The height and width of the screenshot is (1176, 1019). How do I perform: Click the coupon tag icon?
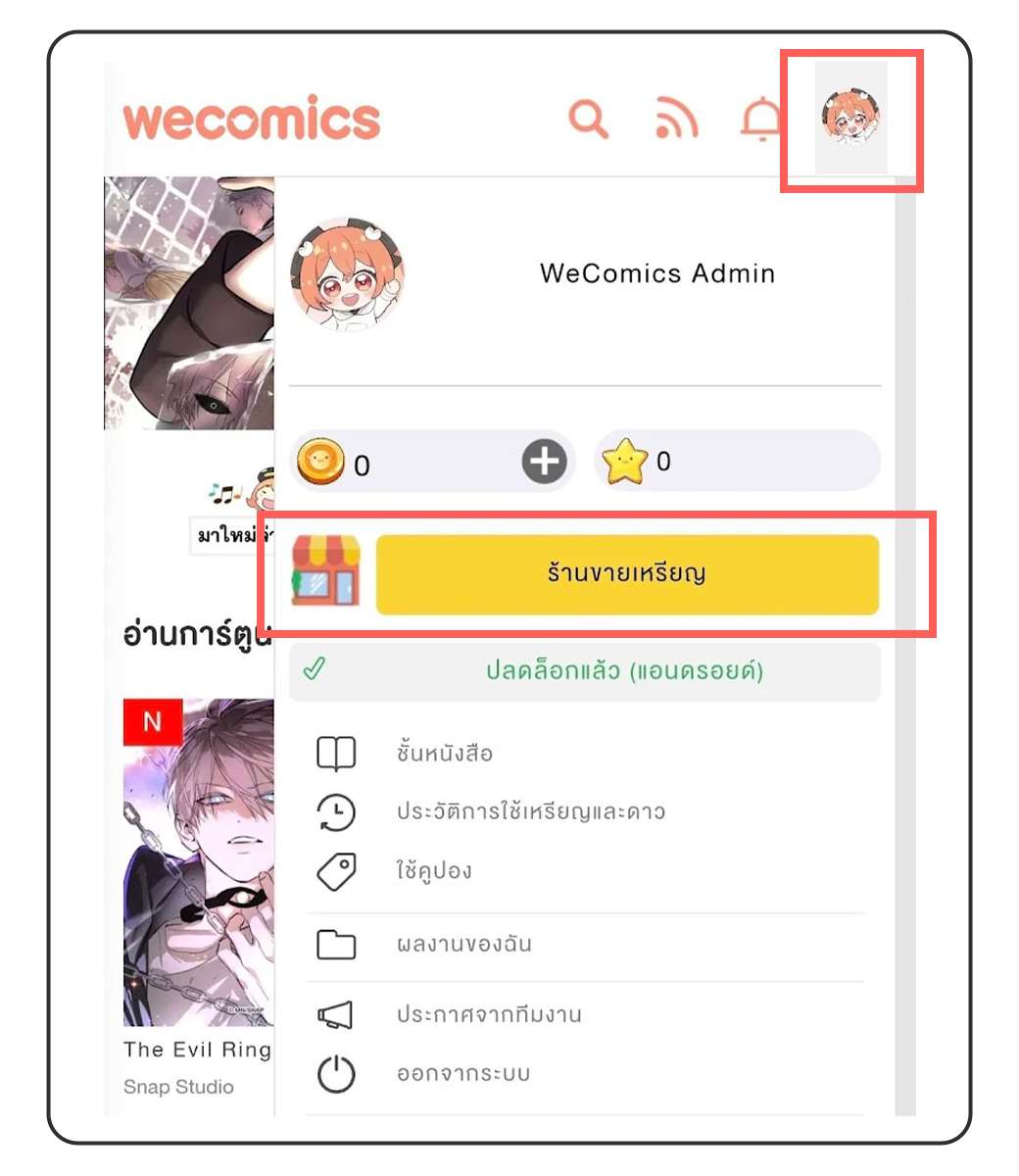336,871
